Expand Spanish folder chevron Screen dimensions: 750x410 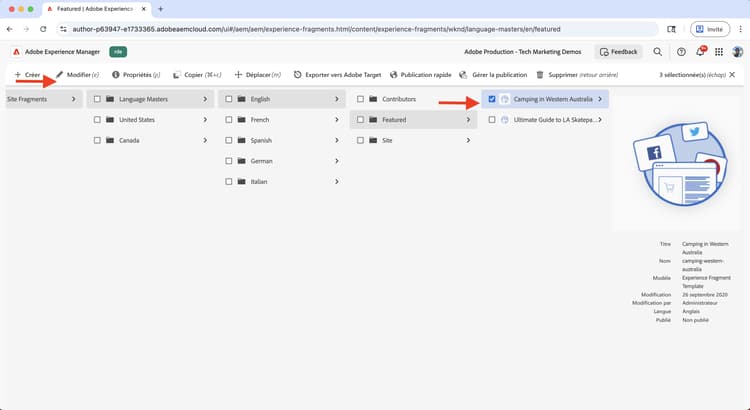coord(336,140)
